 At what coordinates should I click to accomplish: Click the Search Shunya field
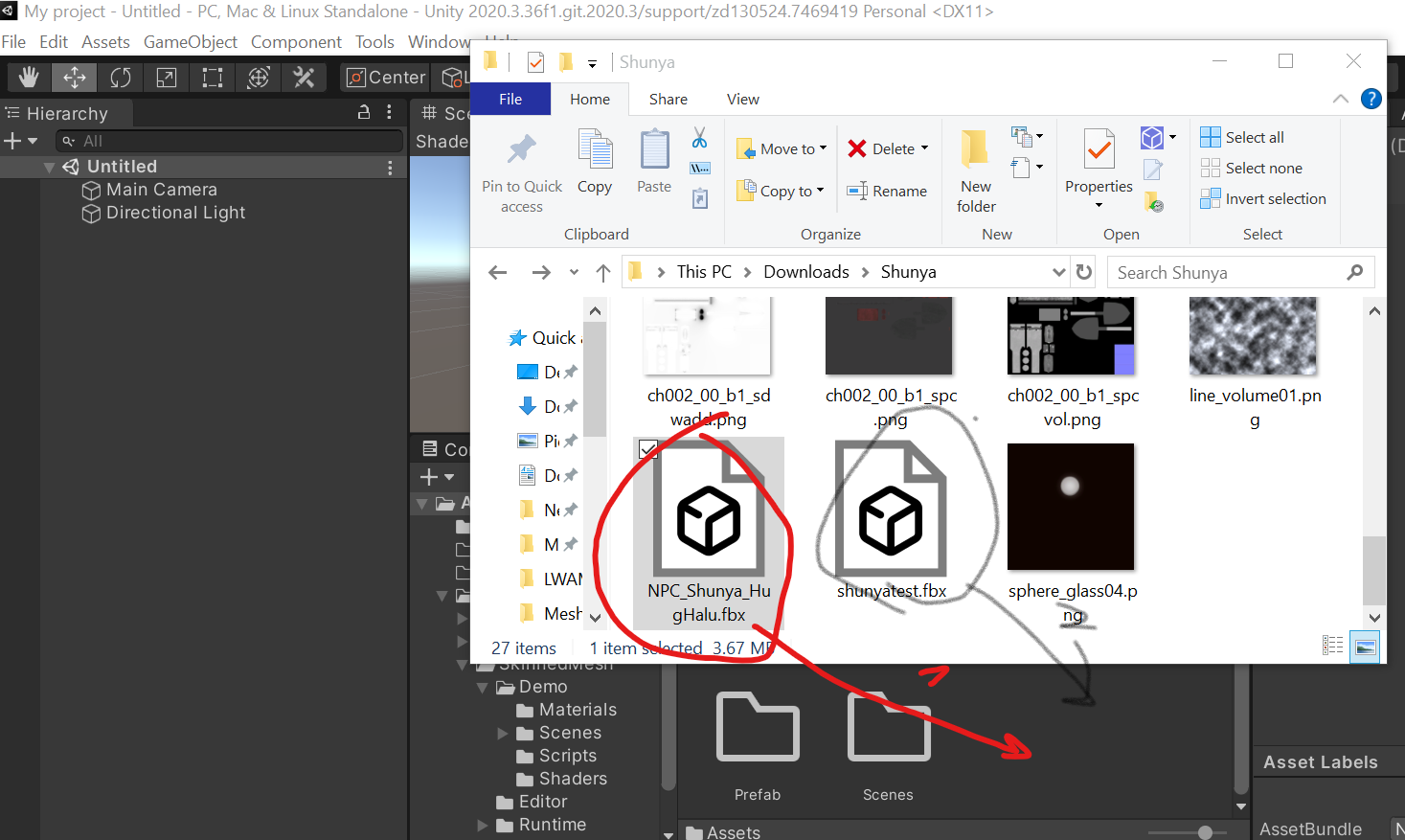click(x=1240, y=272)
